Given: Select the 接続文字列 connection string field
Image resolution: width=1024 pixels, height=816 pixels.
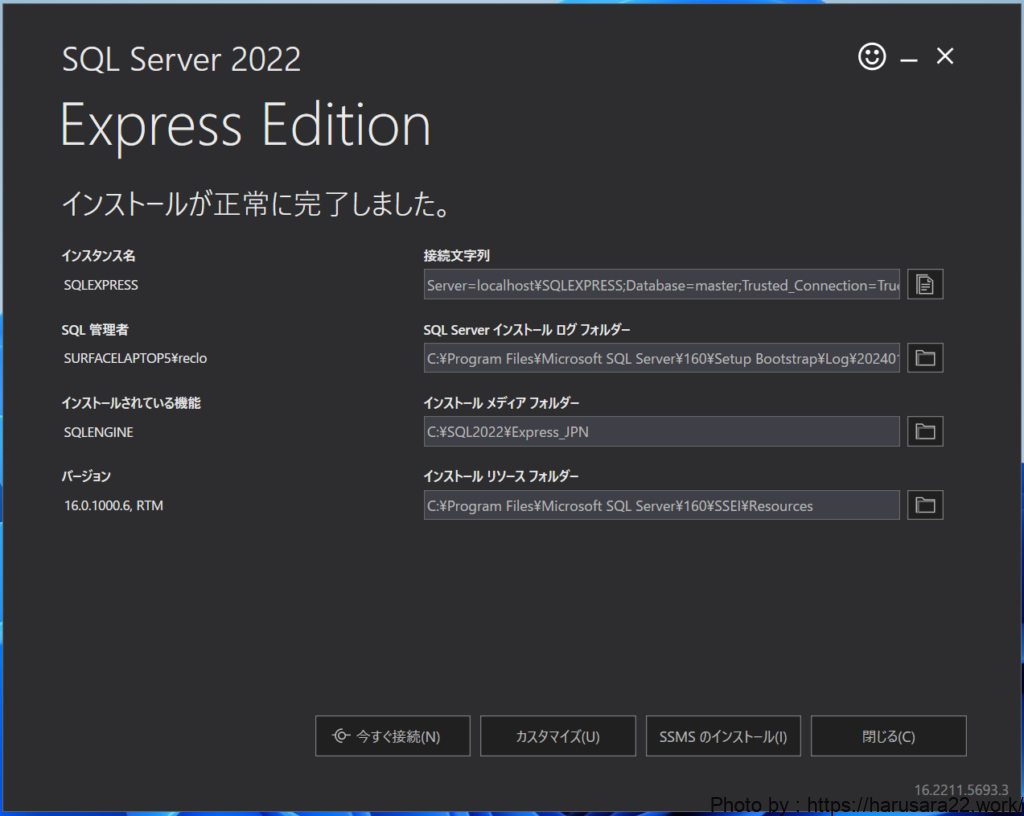Looking at the screenshot, I should [662, 285].
